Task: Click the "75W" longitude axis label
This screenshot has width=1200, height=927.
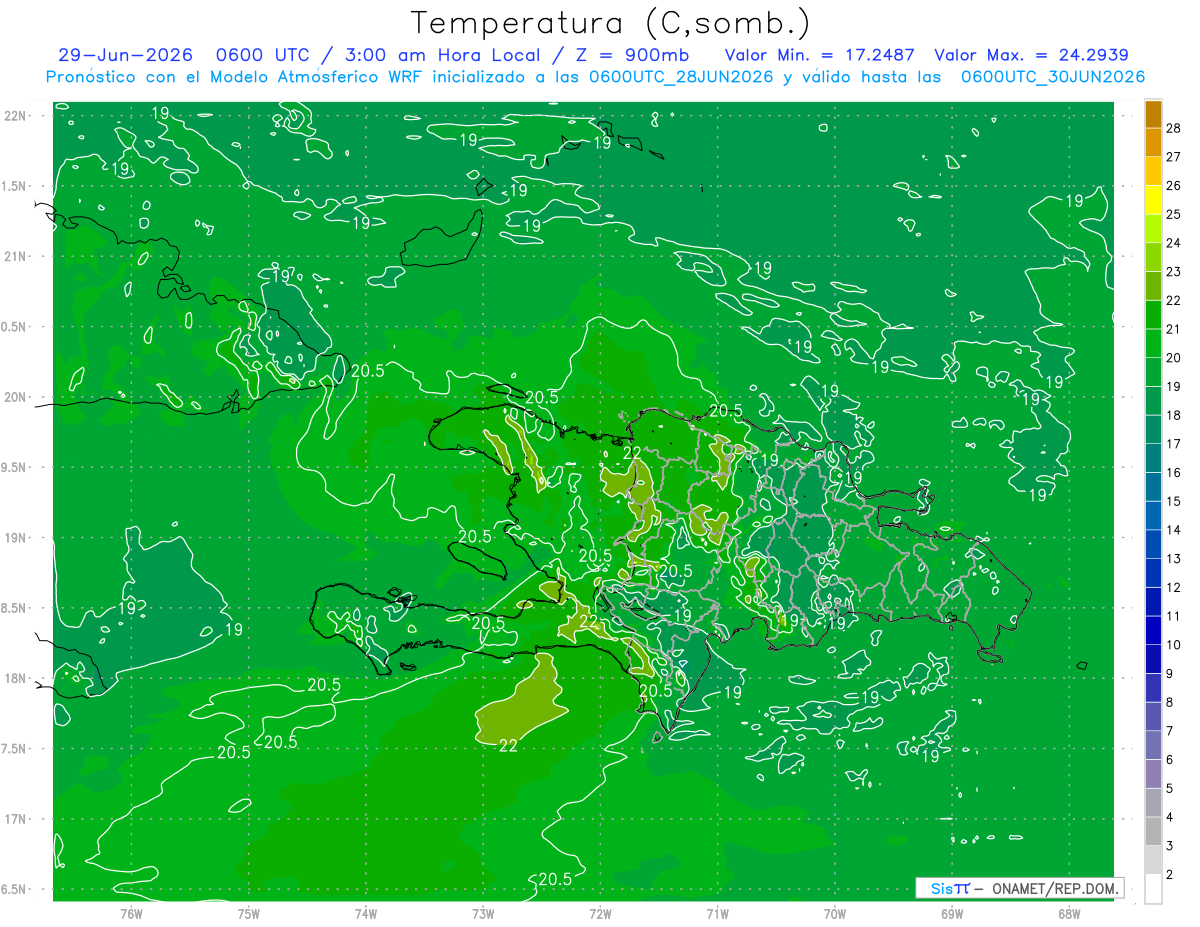Action: click(249, 913)
